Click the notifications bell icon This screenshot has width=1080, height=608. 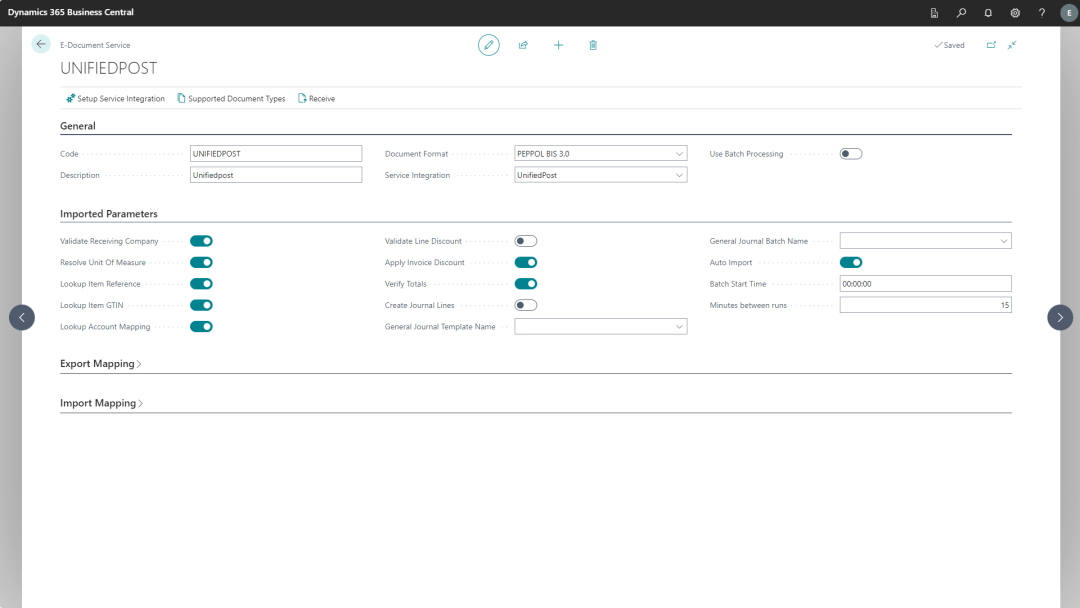(x=988, y=13)
